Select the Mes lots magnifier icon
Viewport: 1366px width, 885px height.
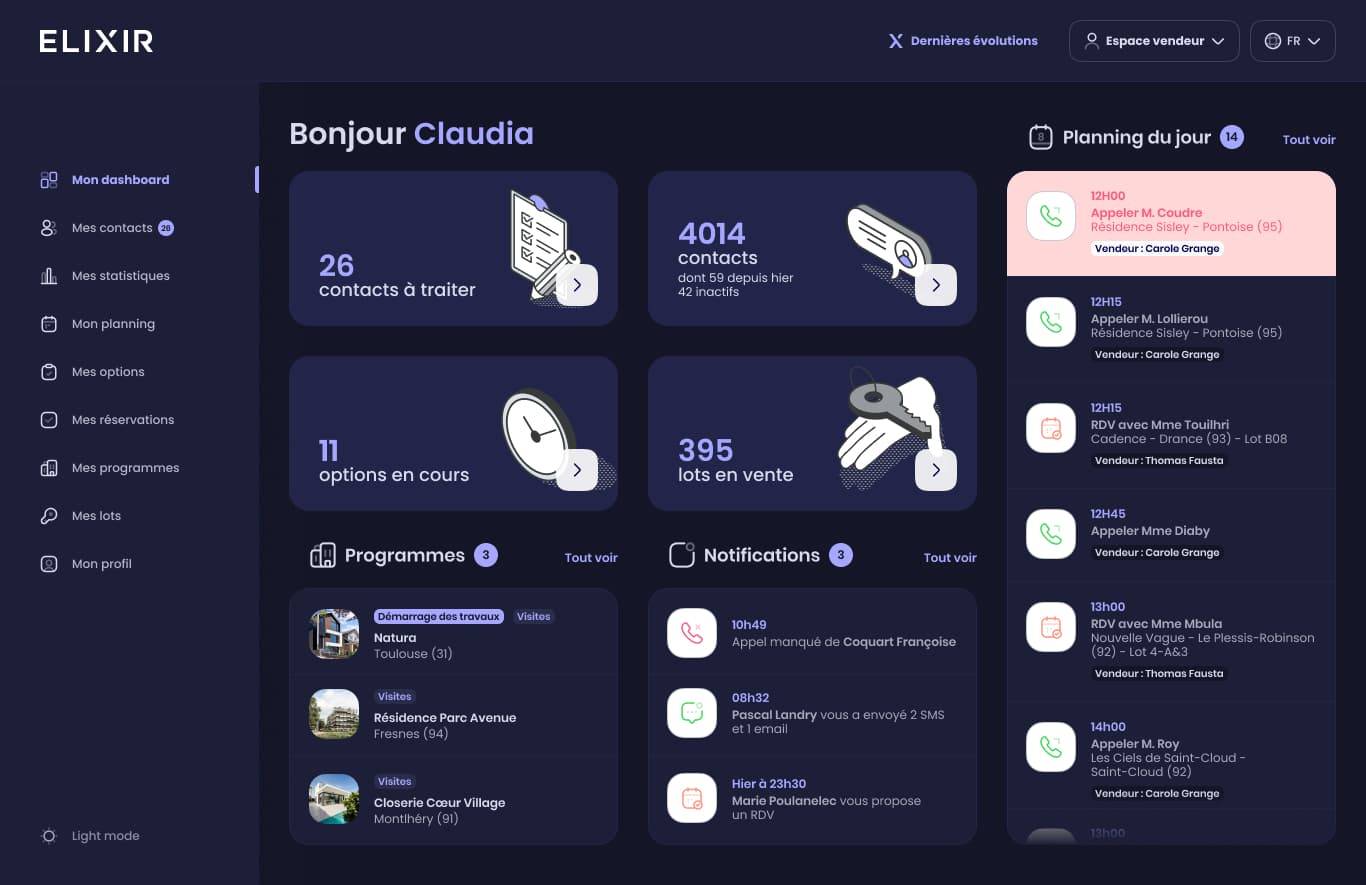[x=48, y=515]
